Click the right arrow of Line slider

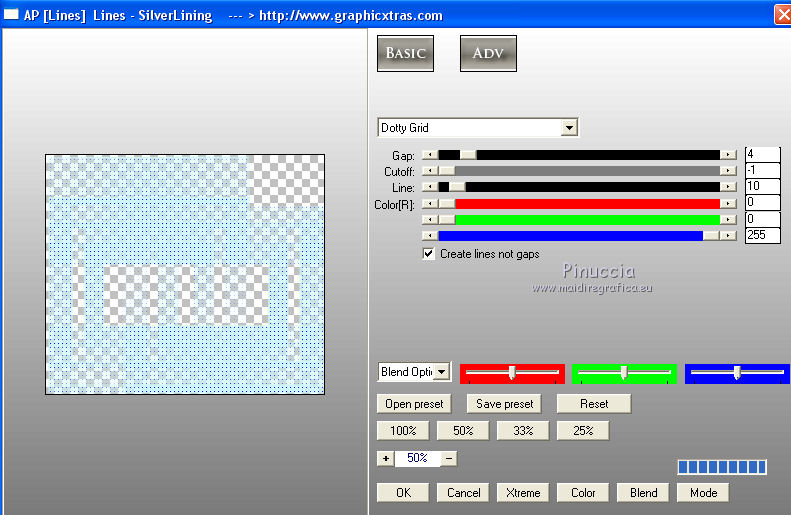coord(728,187)
